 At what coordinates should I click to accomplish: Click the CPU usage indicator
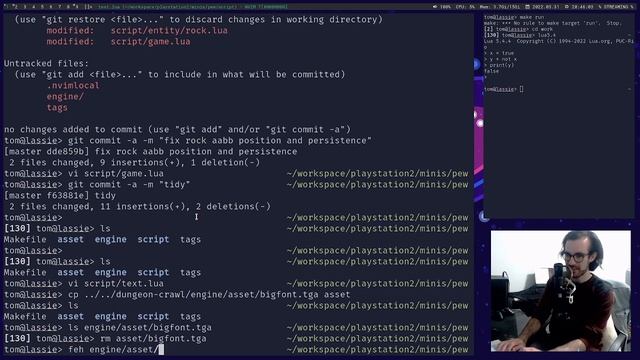466,7
